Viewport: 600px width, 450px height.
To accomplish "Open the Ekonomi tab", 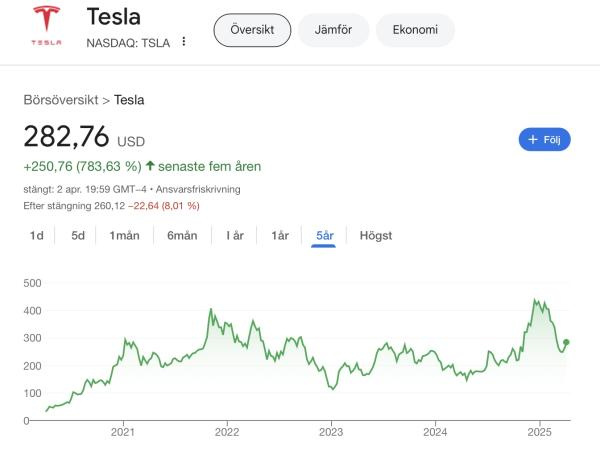I will tap(414, 30).
